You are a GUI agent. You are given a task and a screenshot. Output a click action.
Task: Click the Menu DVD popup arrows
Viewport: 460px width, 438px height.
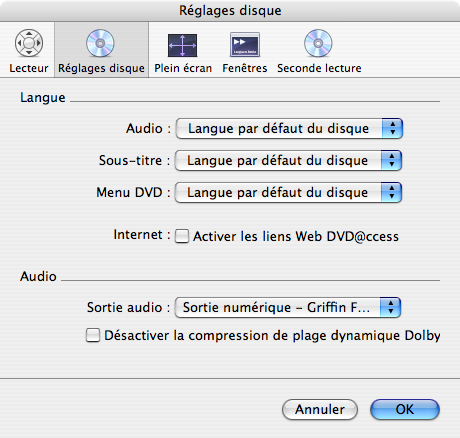point(392,192)
